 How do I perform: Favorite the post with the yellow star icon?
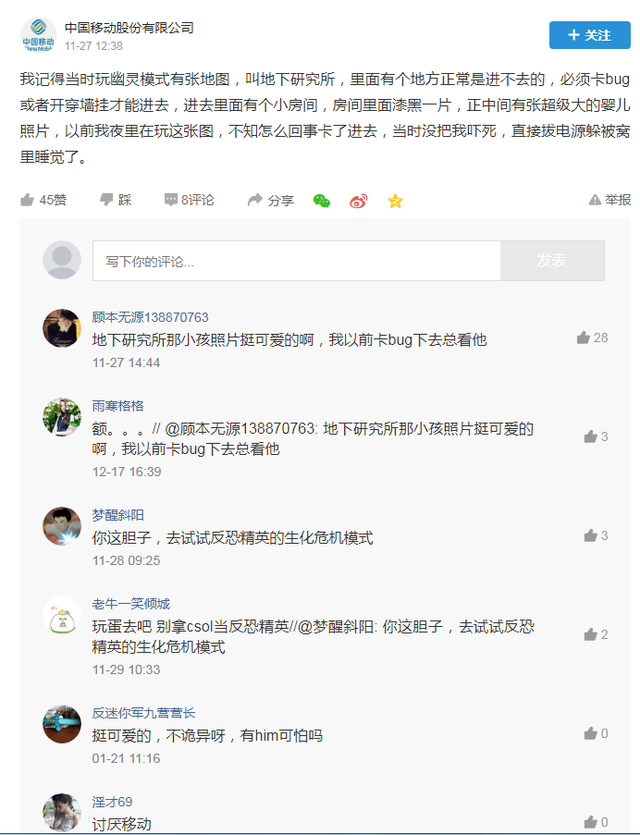click(394, 200)
